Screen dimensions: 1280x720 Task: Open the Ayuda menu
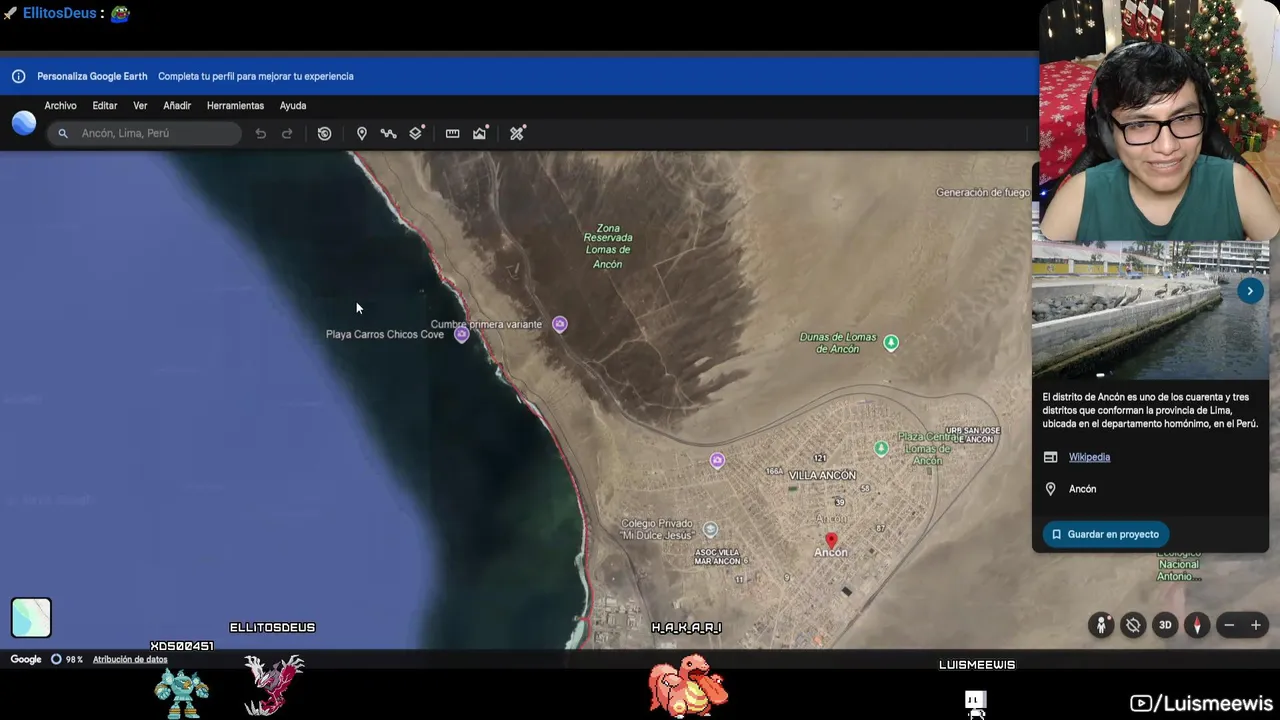293,105
